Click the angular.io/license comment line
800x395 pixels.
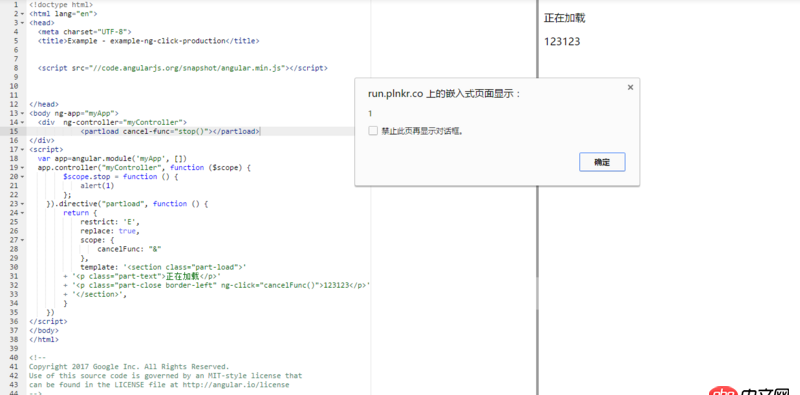159,385
